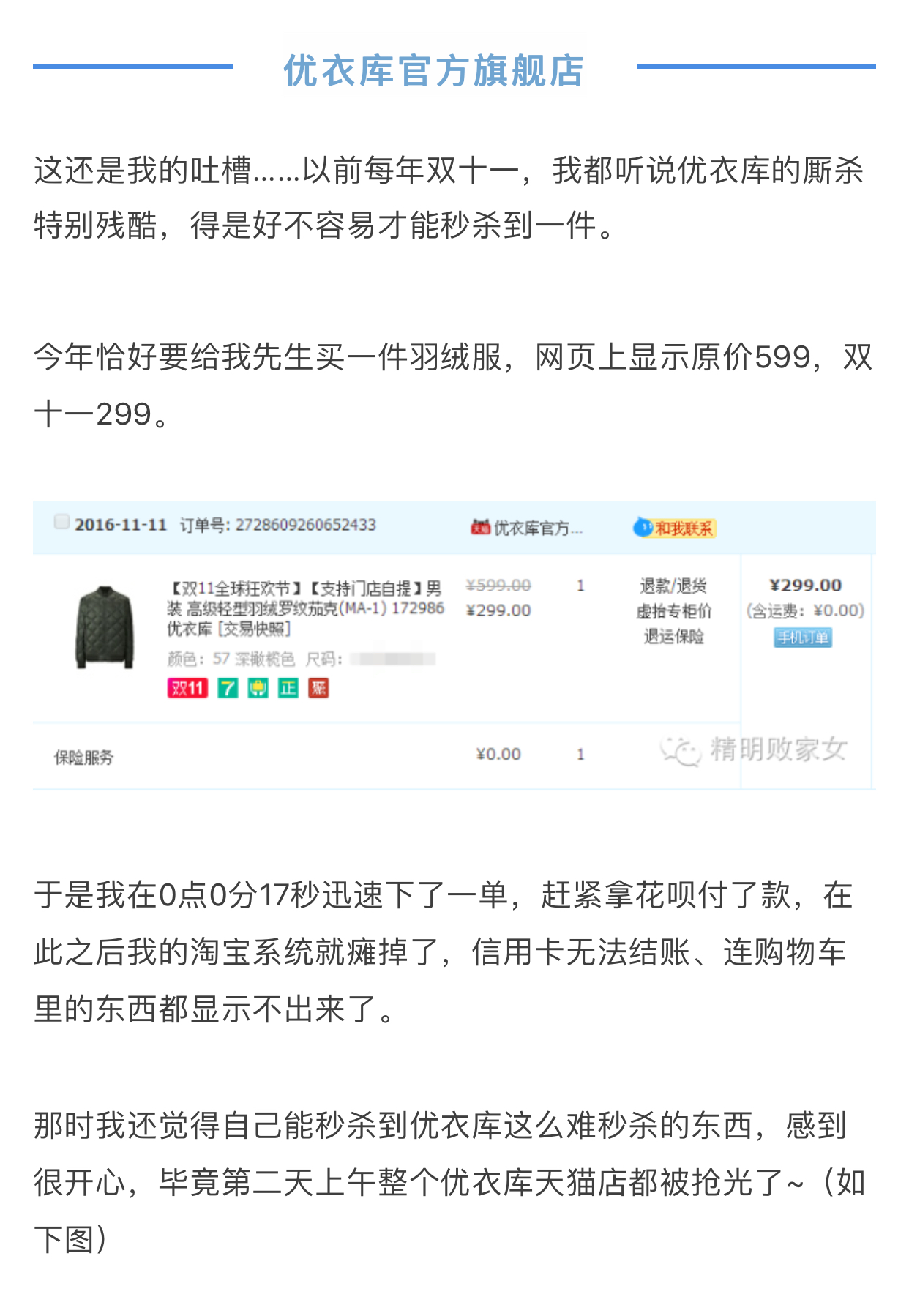Screen dimensions: 909x1316
Task: Click the red badge at the end of the icon row
Action: 318,688
